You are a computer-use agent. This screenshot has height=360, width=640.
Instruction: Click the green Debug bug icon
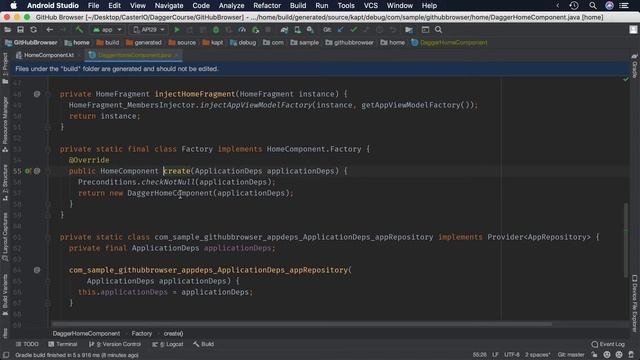click(x=216, y=30)
